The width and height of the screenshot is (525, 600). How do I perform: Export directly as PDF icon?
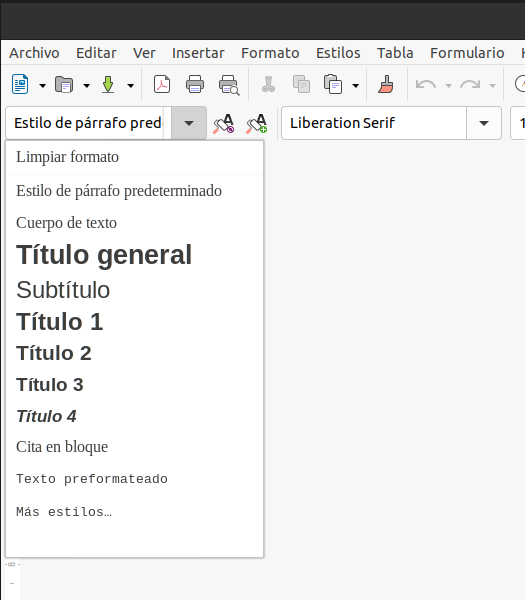pos(162,84)
